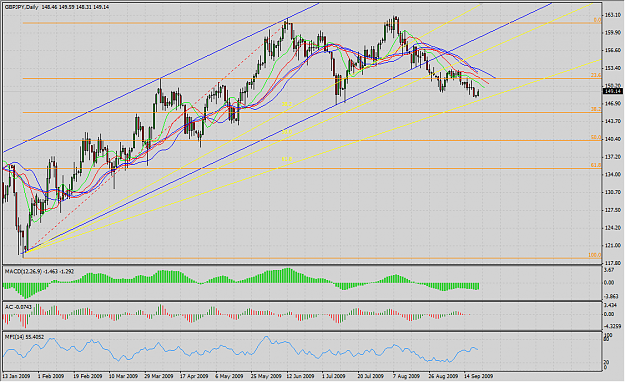625x382 pixels.
Task: Click the orange 50.0 Fibonacci label at right edge
Action: (x=596, y=138)
